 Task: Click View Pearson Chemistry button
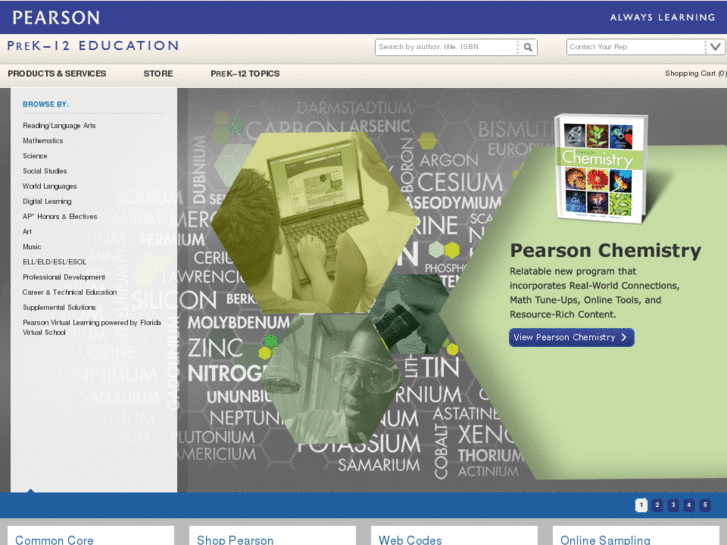(x=571, y=337)
